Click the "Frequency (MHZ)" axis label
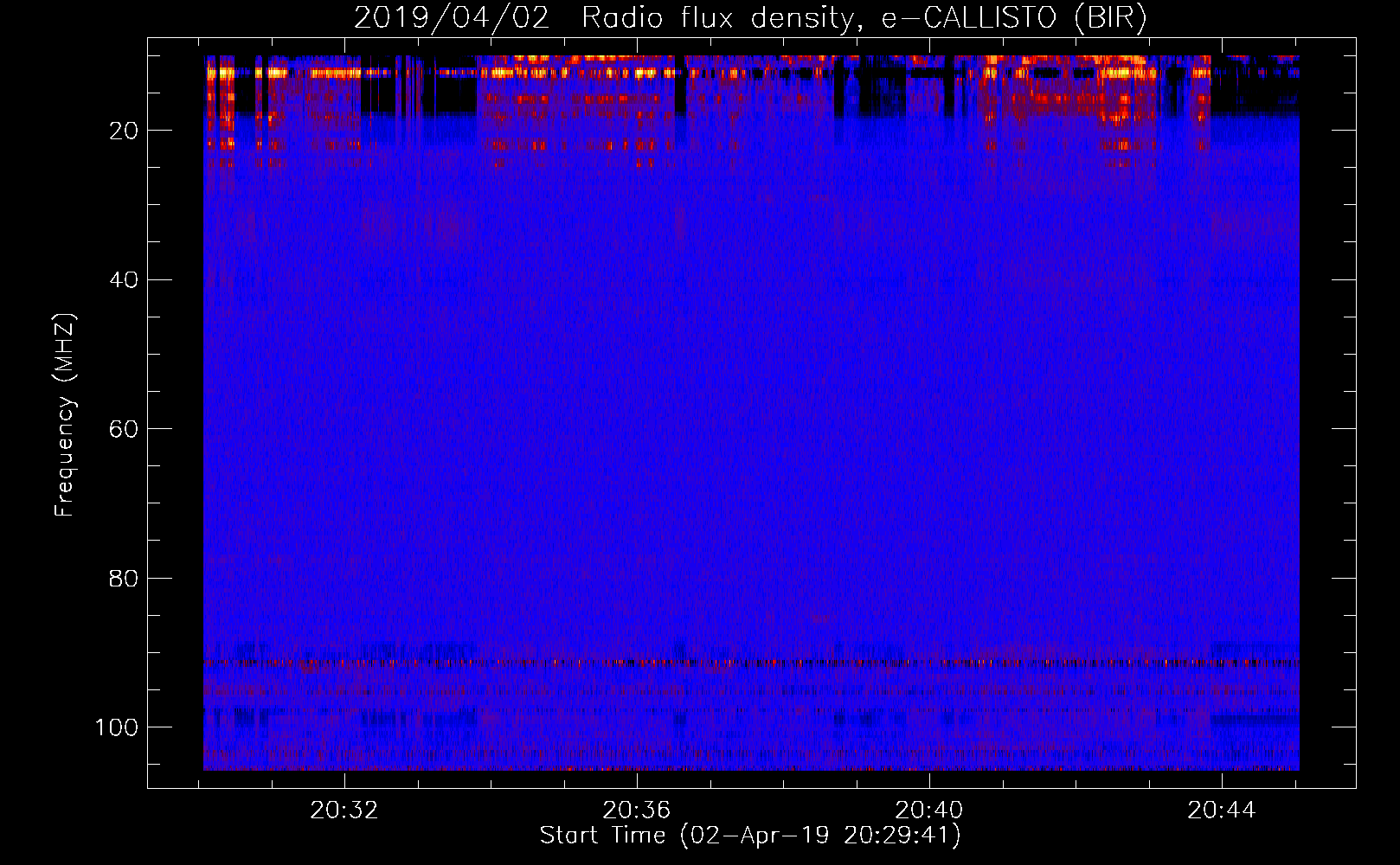 point(65,415)
